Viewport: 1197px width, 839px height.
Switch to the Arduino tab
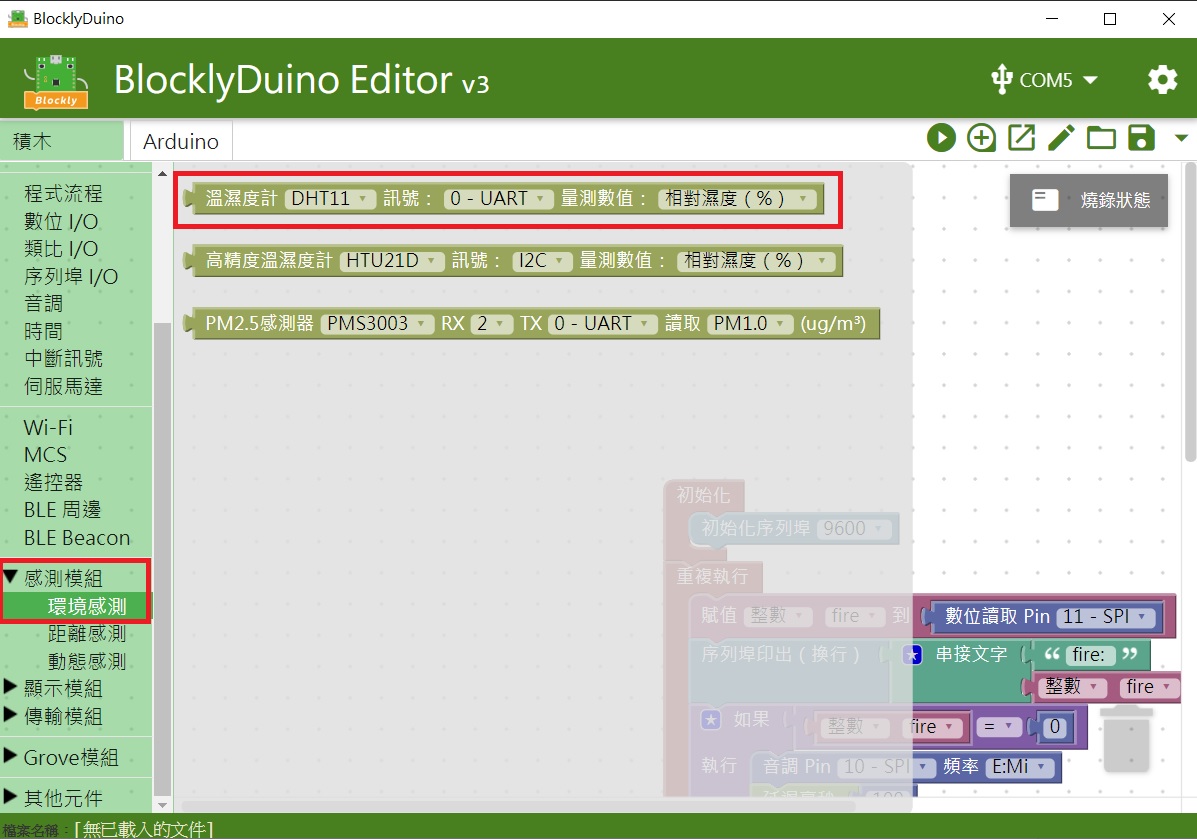pos(181,141)
